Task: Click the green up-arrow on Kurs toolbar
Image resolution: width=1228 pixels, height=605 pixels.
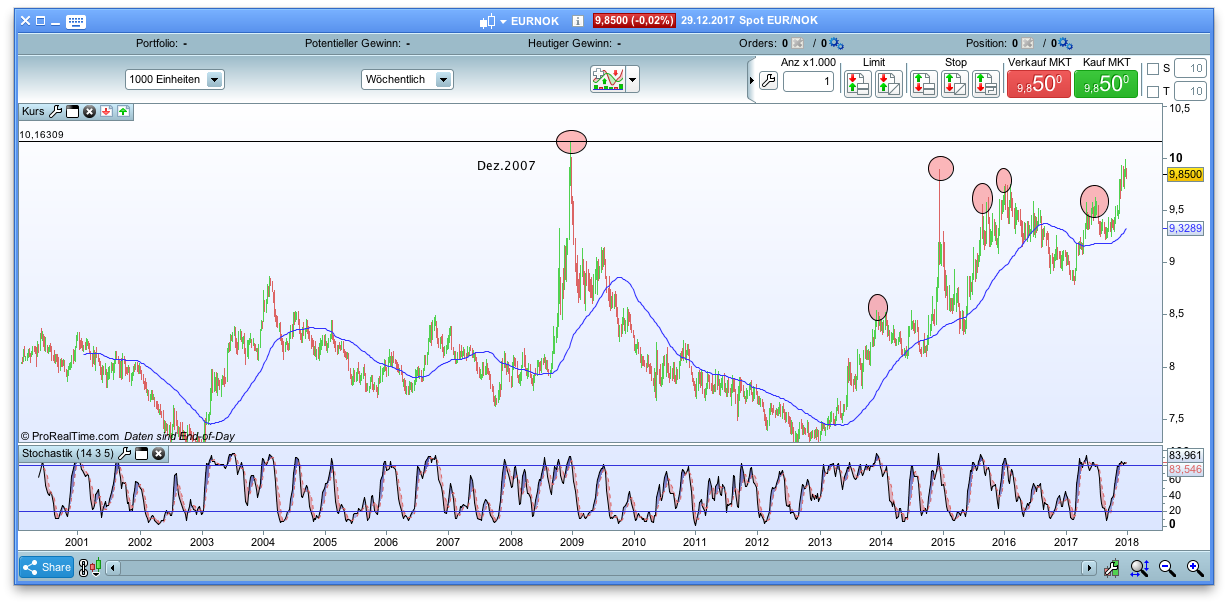Action: click(x=123, y=112)
